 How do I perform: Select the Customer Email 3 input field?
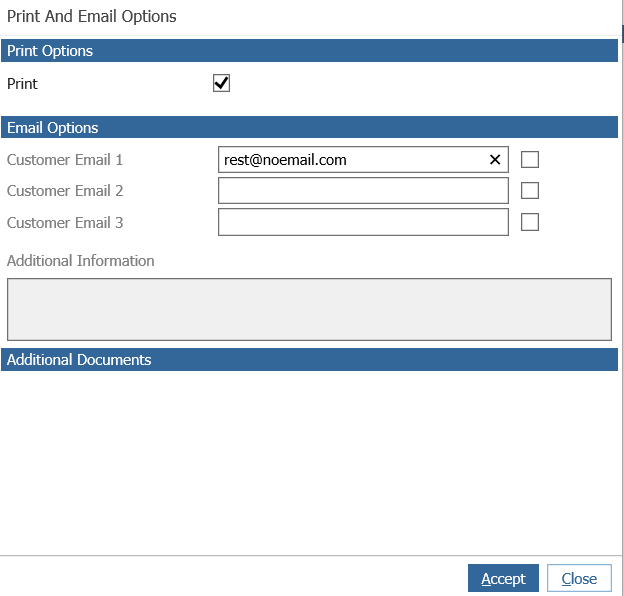[363, 222]
